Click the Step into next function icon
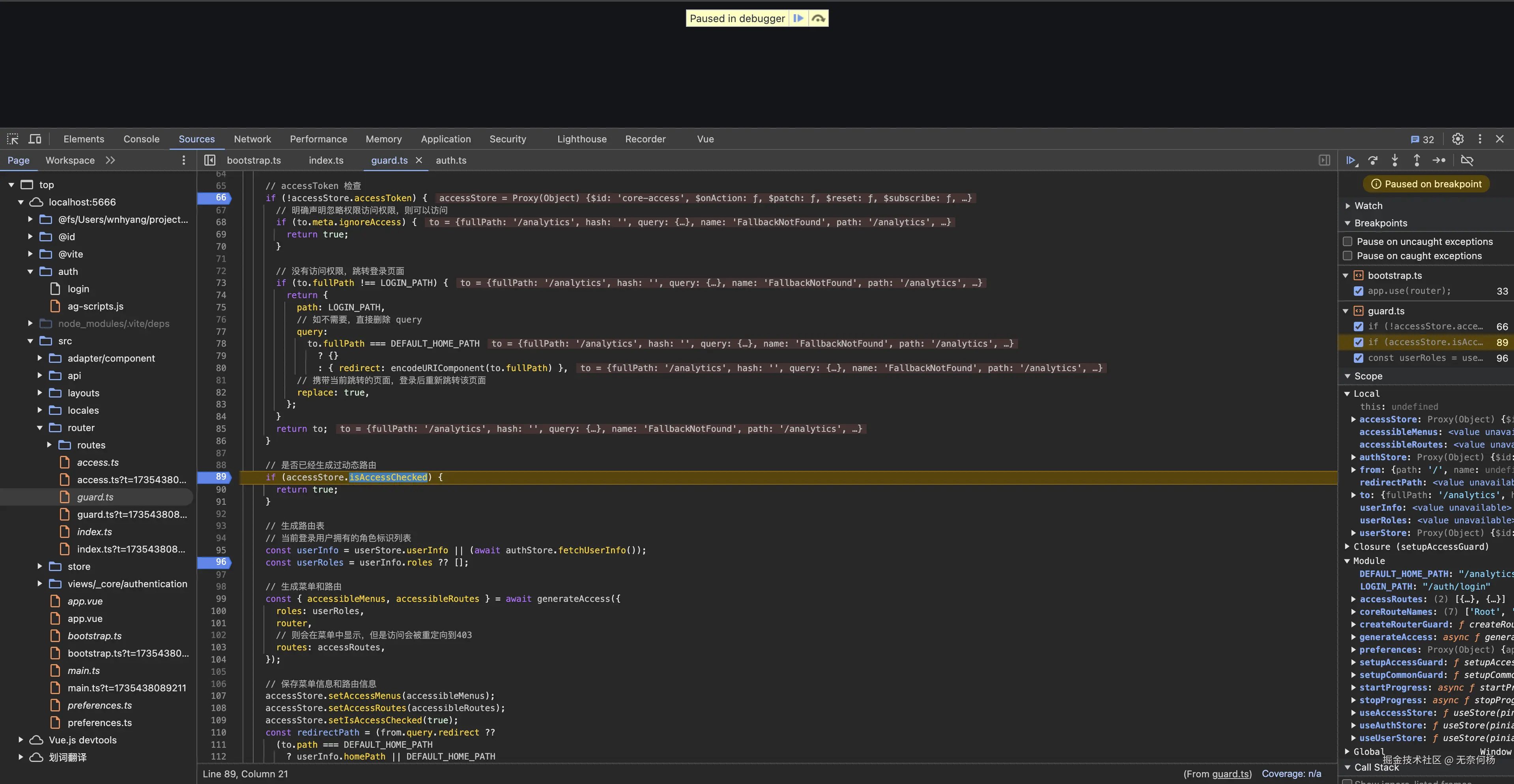Image resolution: width=1514 pixels, height=784 pixels. click(1395, 161)
